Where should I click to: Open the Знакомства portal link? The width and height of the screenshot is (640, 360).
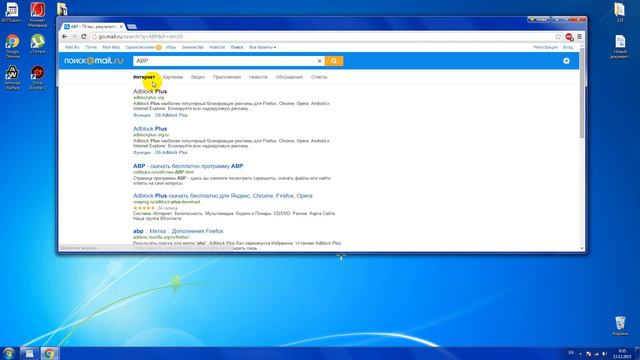pyautogui.click(x=192, y=47)
